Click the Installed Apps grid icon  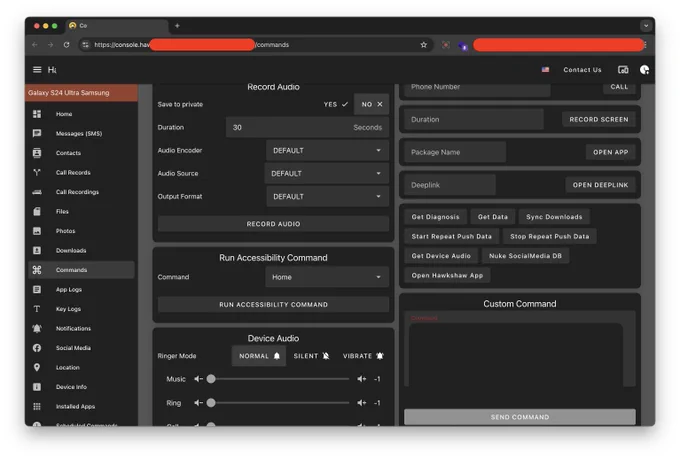click(37, 407)
